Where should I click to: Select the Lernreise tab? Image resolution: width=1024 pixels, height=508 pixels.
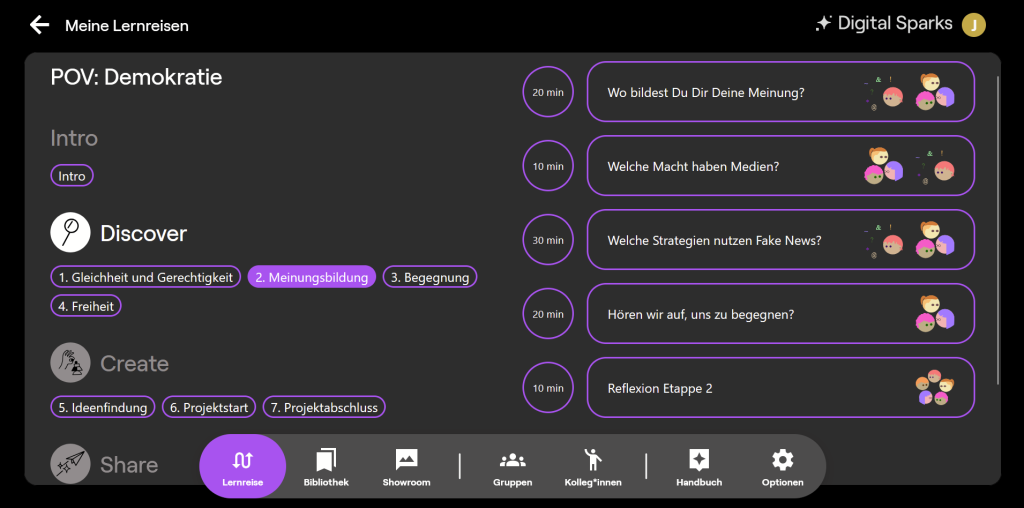242,466
